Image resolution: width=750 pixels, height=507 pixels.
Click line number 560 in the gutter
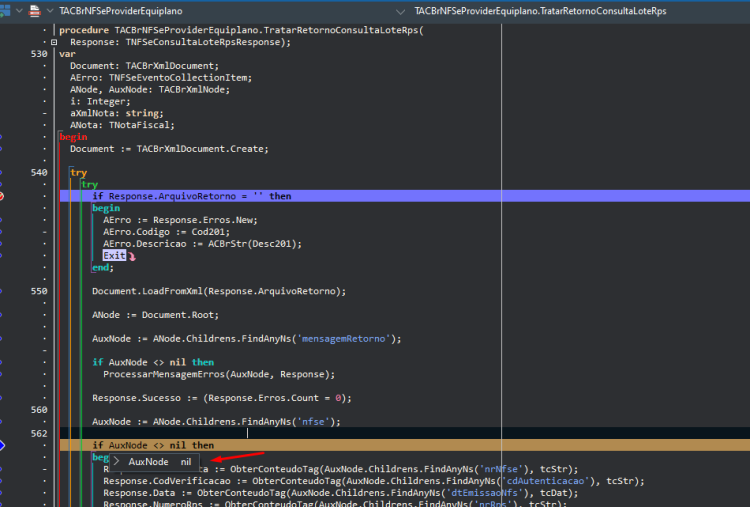39,410
